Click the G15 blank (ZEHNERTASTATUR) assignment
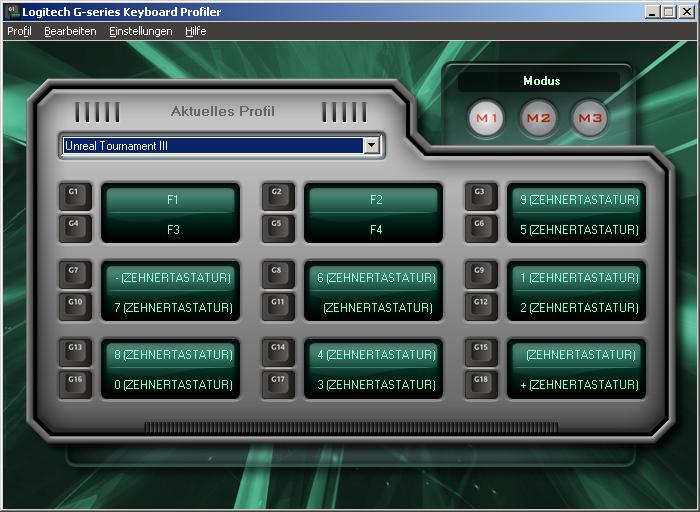Viewport: 700px width, 512px height. pos(576,355)
